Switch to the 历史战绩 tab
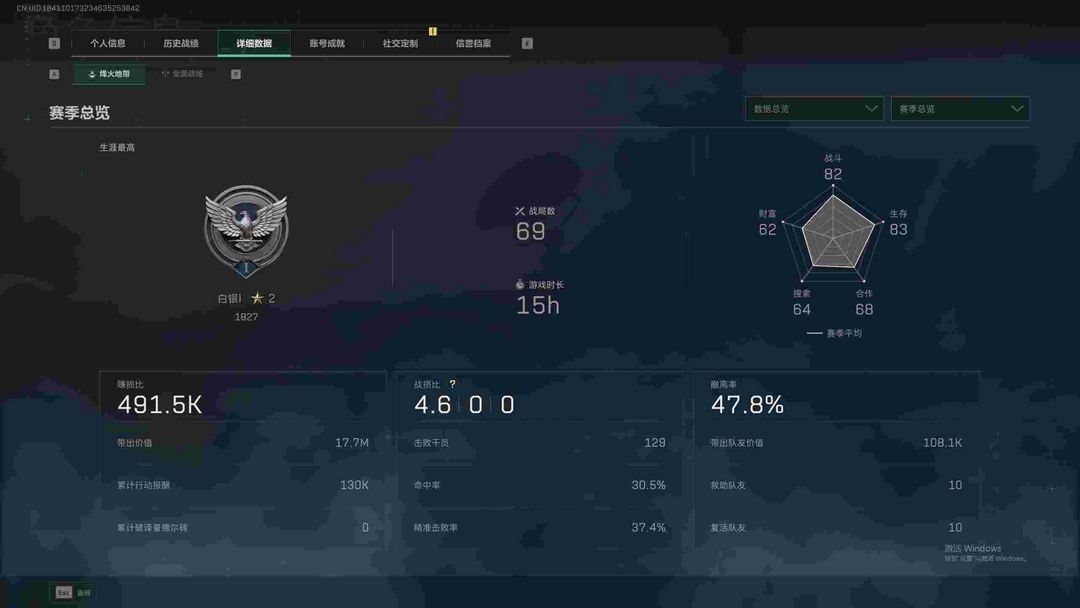1080x608 pixels. (x=181, y=44)
